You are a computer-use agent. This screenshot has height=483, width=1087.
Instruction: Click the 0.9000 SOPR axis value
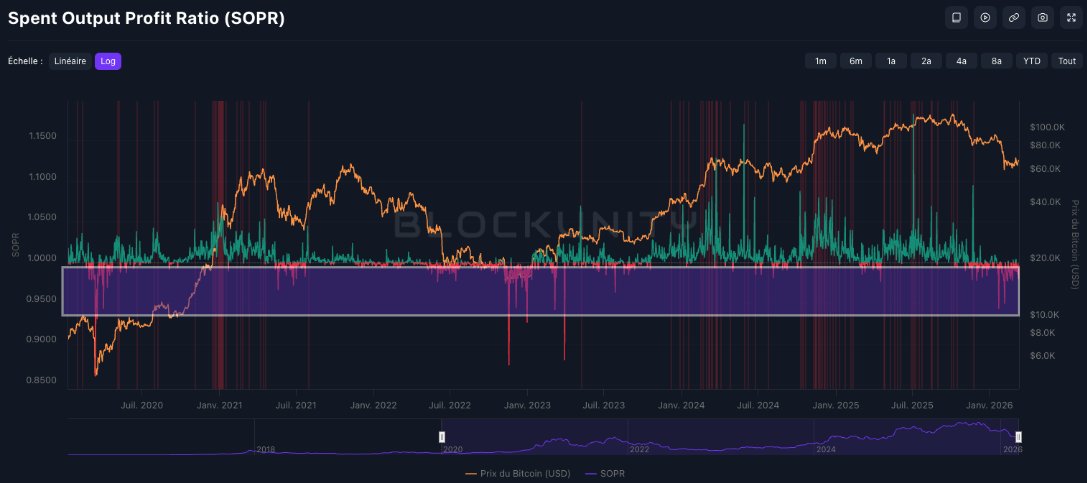point(44,339)
